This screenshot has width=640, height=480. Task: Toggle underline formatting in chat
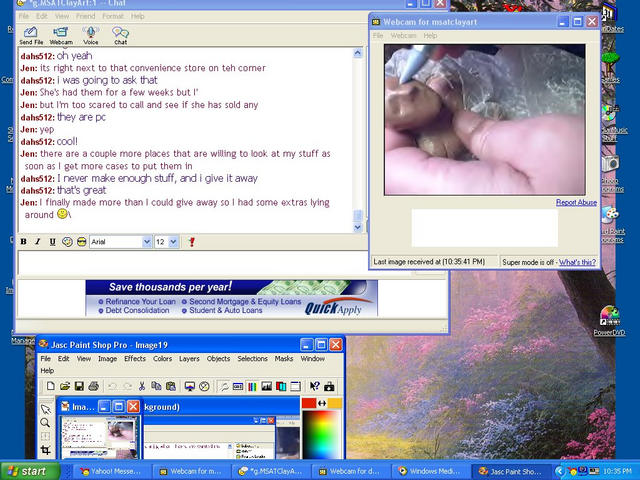[52, 242]
